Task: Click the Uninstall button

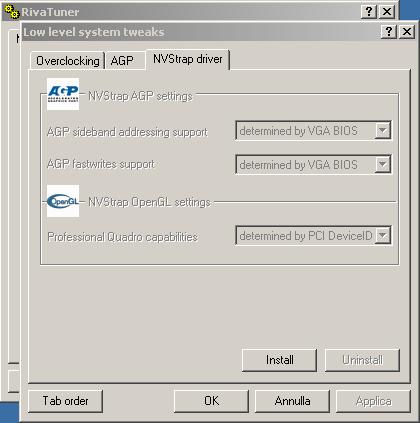Action: [x=362, y=360]
